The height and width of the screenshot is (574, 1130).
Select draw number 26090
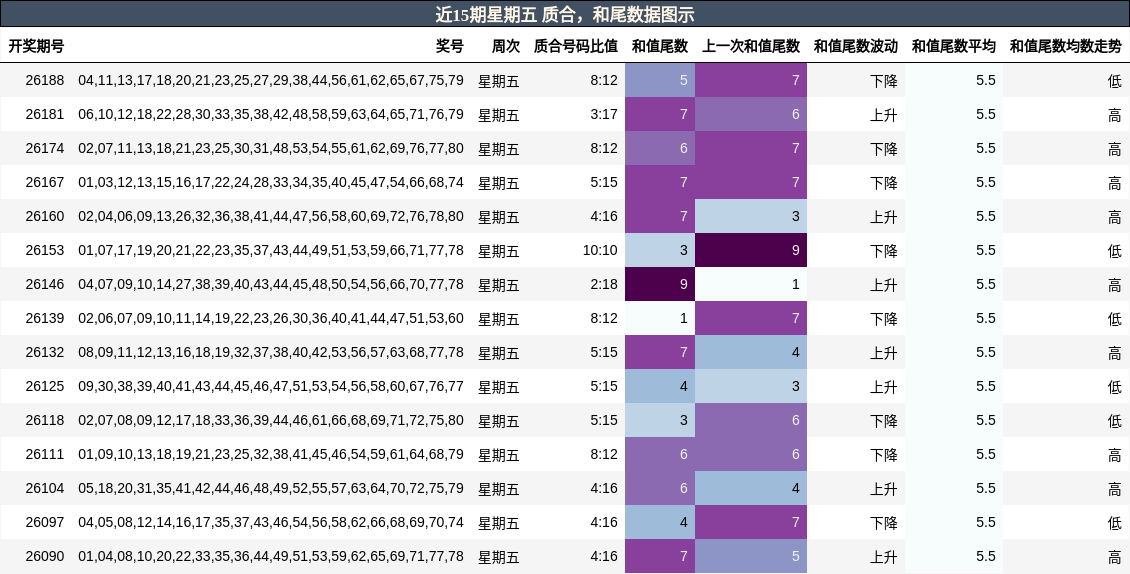point(45,556)
